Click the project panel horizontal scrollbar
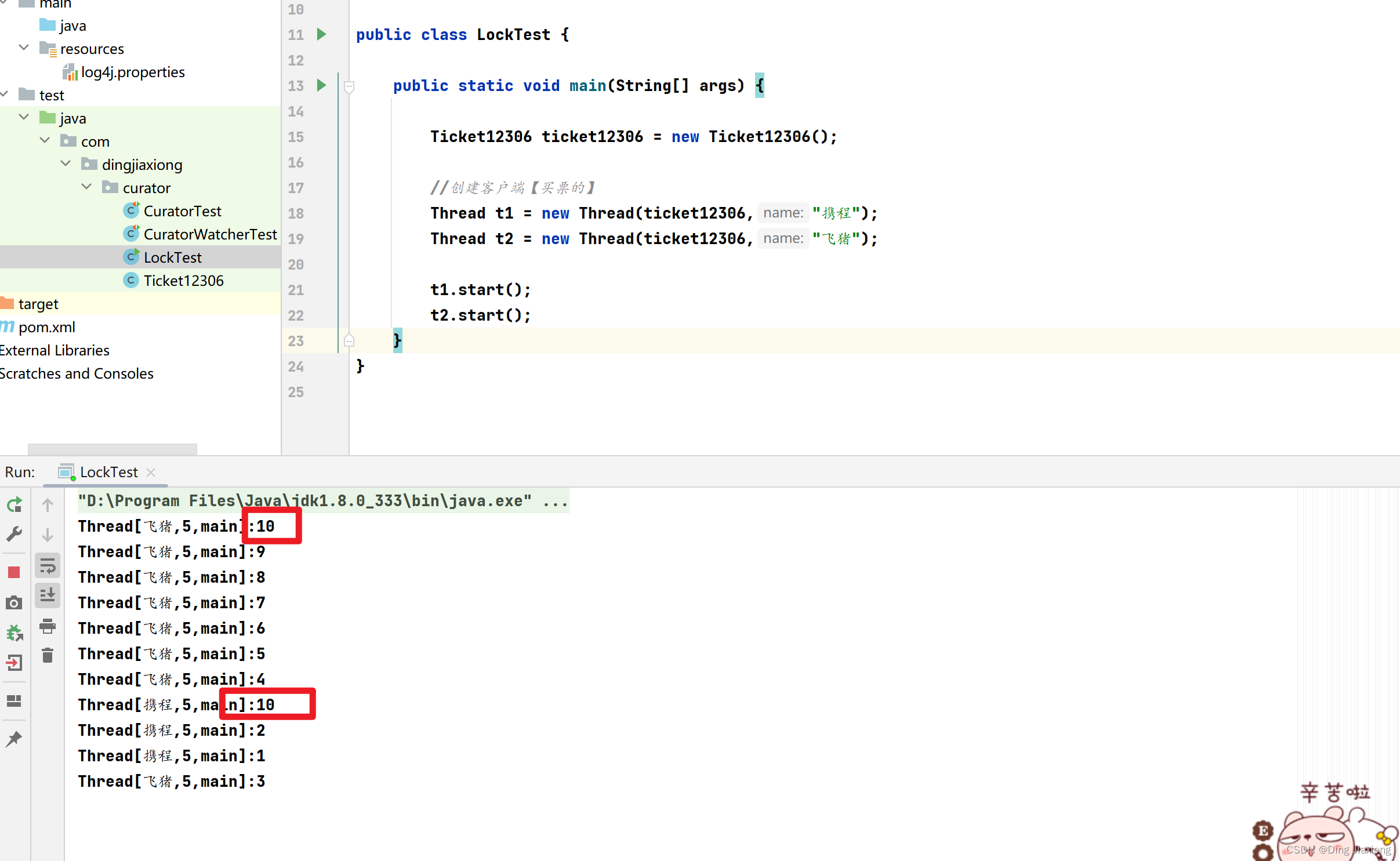Image resolution: width=1400 pixels, height=861 pixels. (x=113, y=449)
